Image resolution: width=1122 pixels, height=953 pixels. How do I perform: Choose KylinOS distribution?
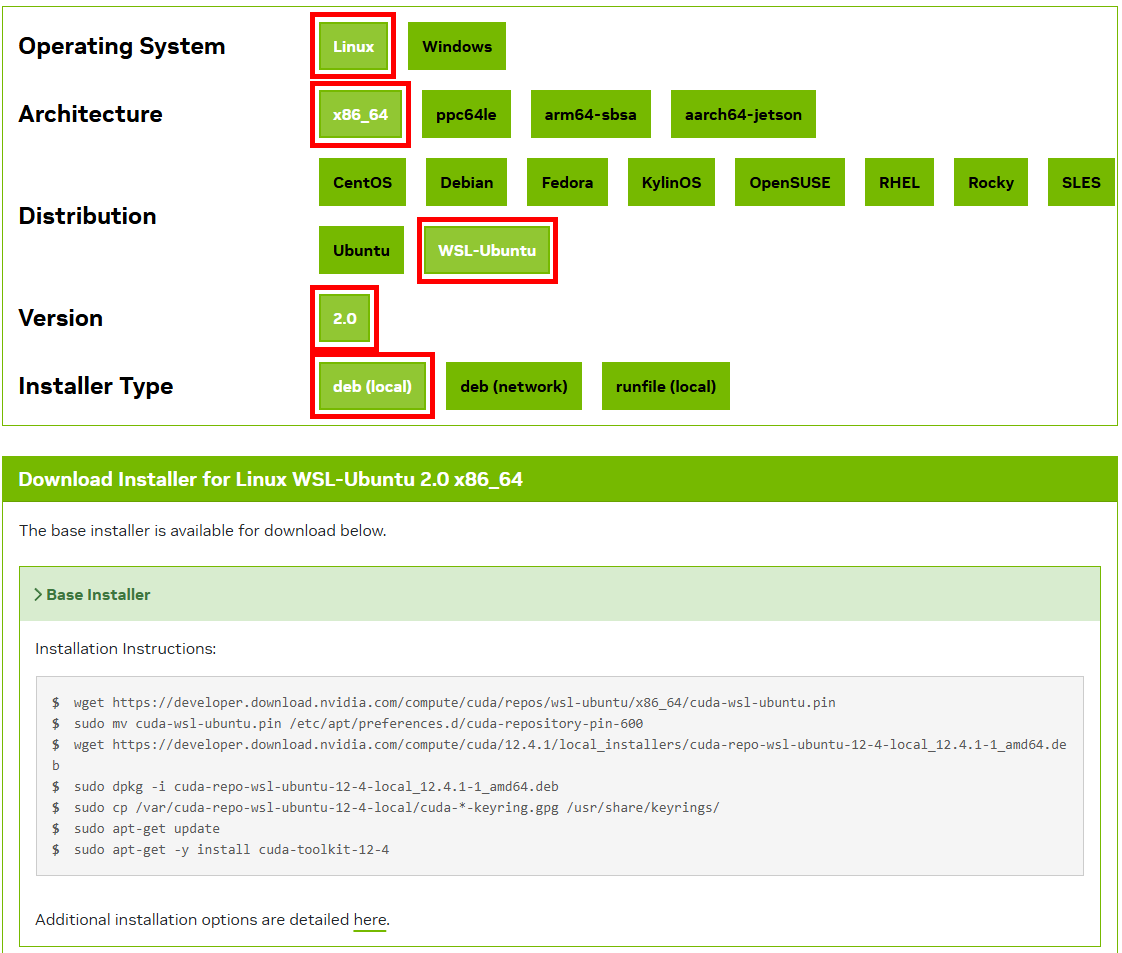pyautogui.click(x=671, y=182)
